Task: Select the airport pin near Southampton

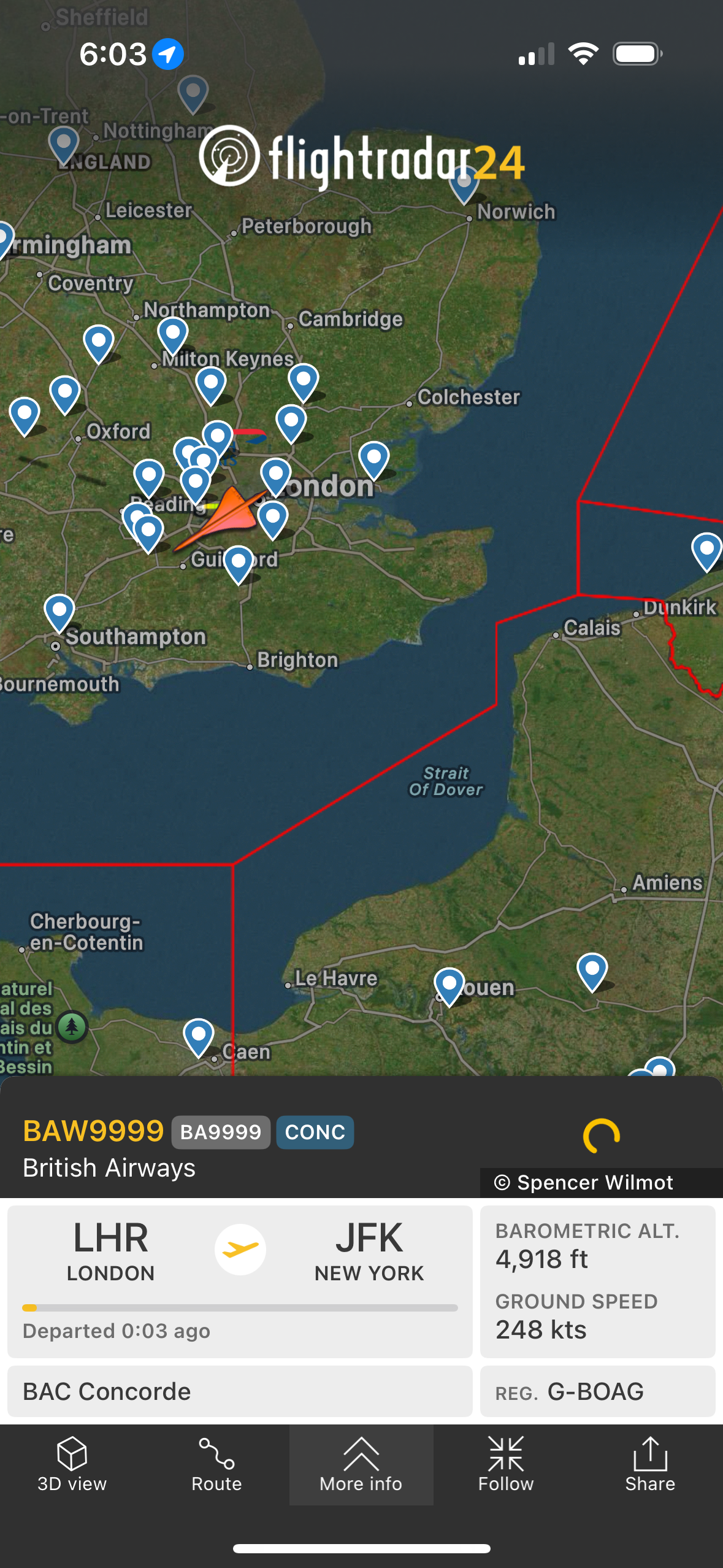Action: [59, 613]
